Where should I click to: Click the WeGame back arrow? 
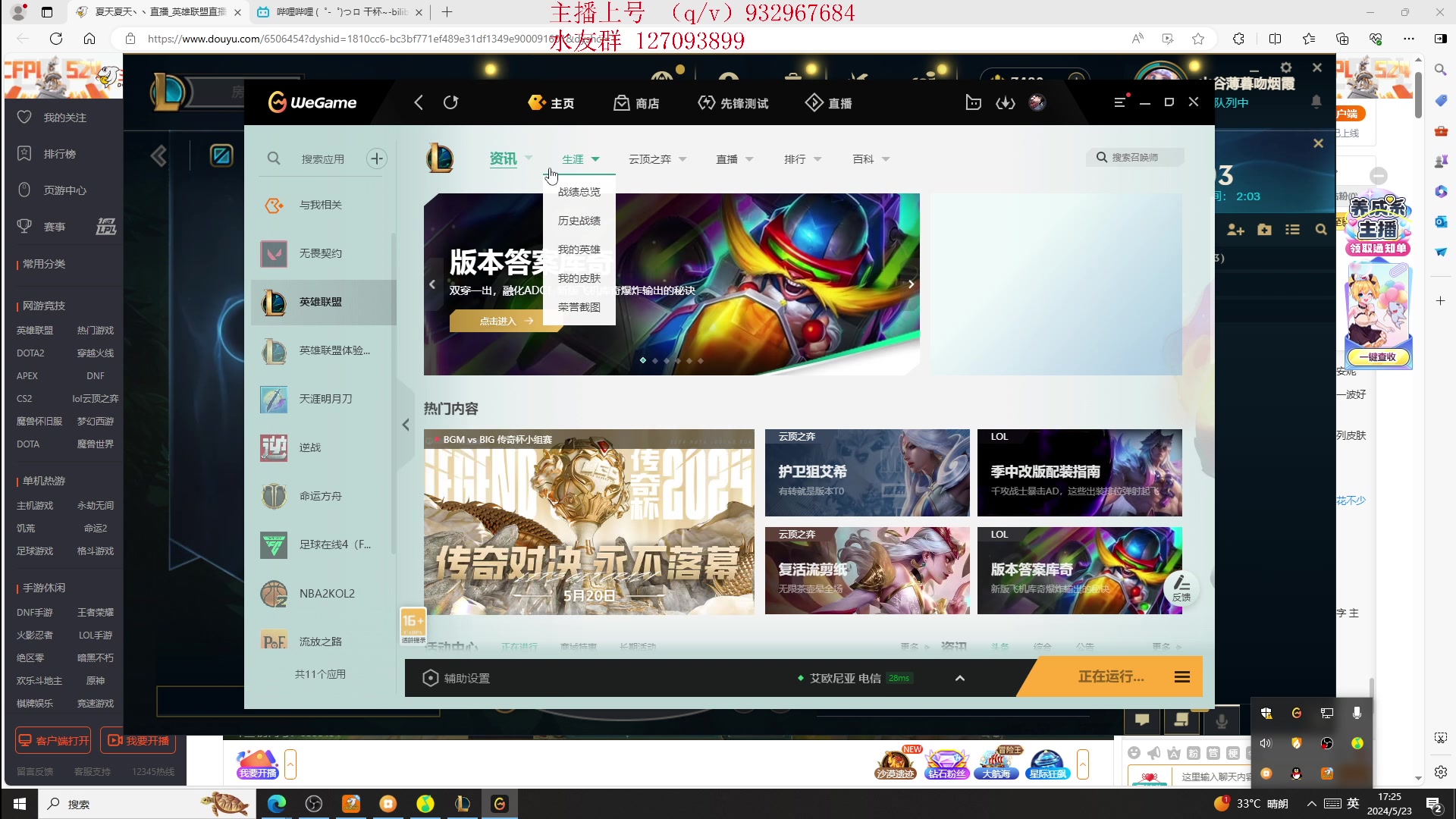click(x=419, y=102)
